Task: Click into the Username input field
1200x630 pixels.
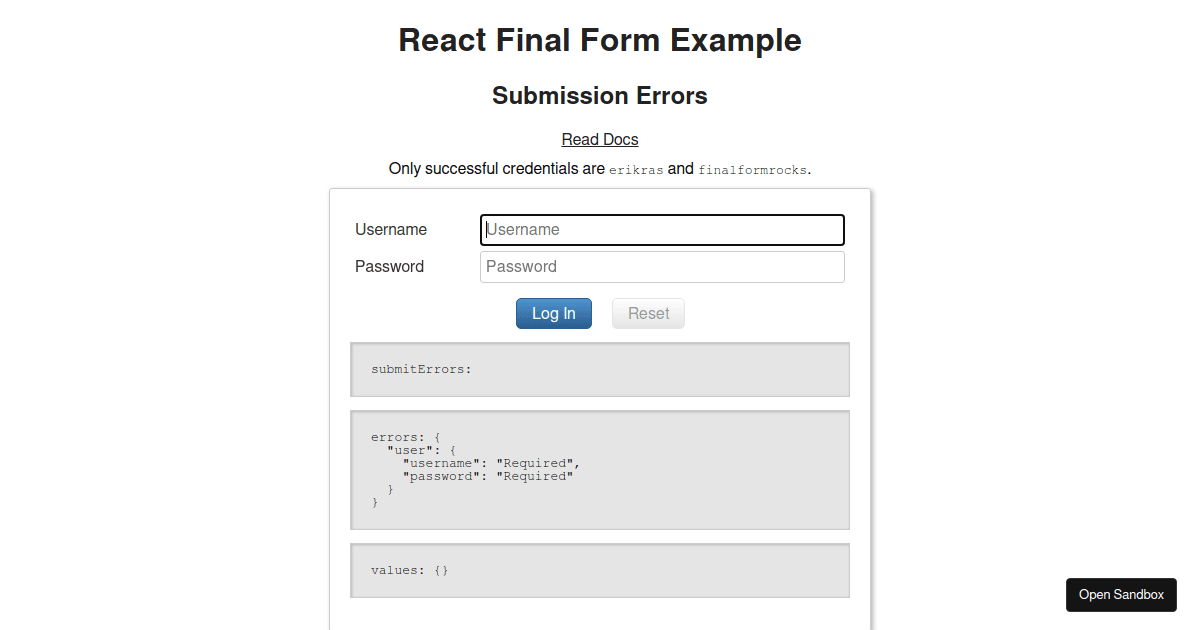Action: coord(661,229)
